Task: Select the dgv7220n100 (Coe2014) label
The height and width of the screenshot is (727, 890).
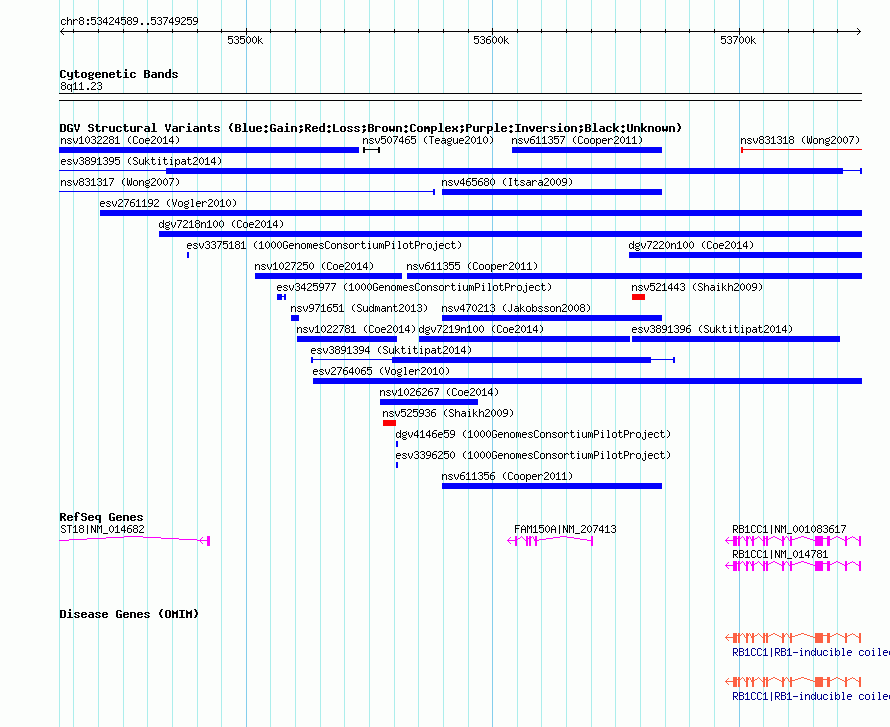Action: point(691,245)
